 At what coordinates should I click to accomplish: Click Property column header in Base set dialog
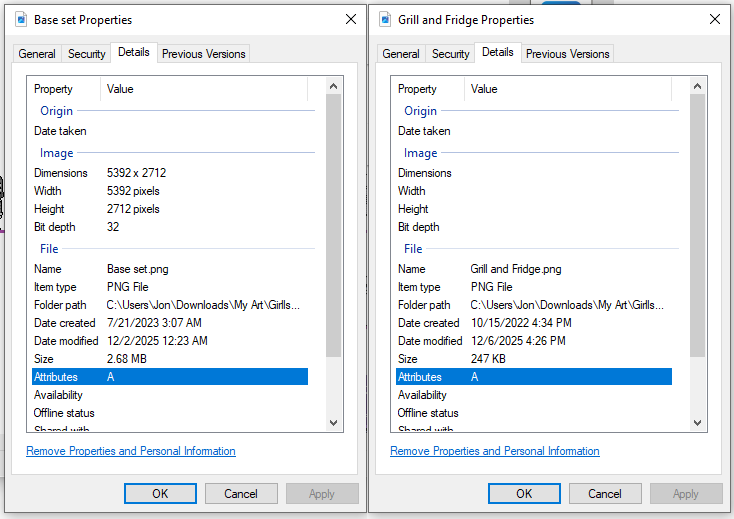[x=64, y=89]
